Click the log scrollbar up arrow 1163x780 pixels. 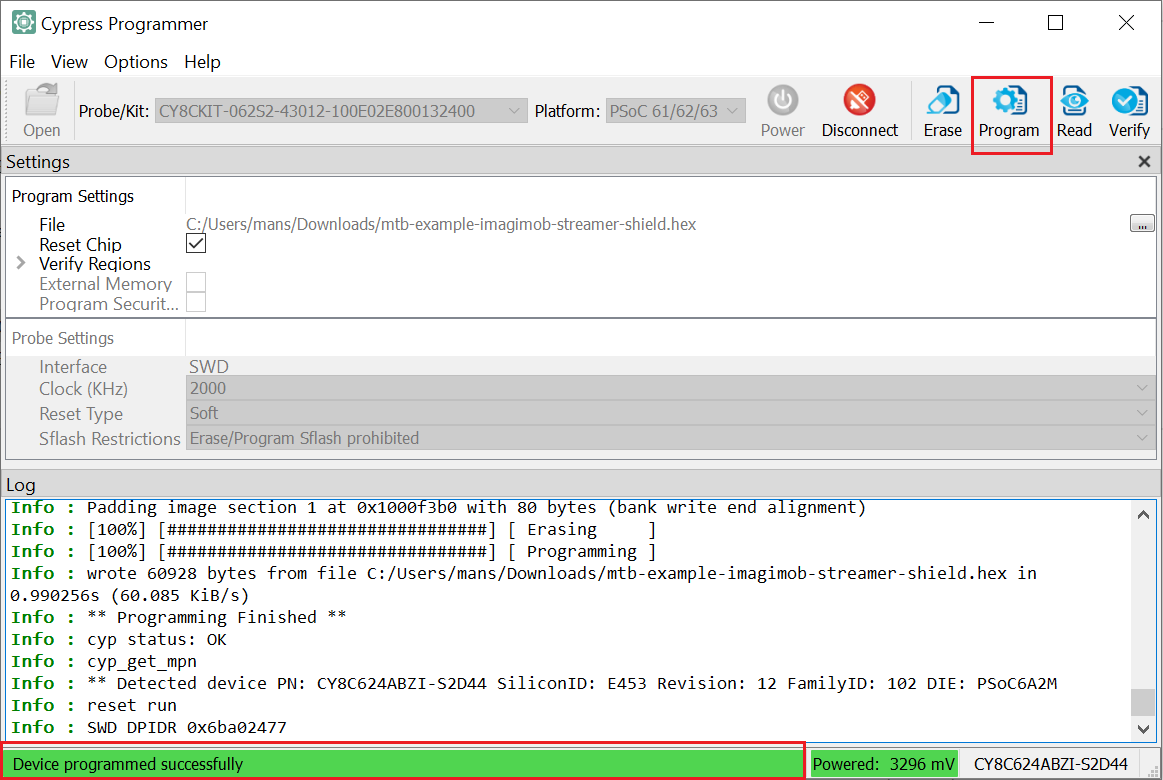pyautogui.click(x=1143, y=514)
